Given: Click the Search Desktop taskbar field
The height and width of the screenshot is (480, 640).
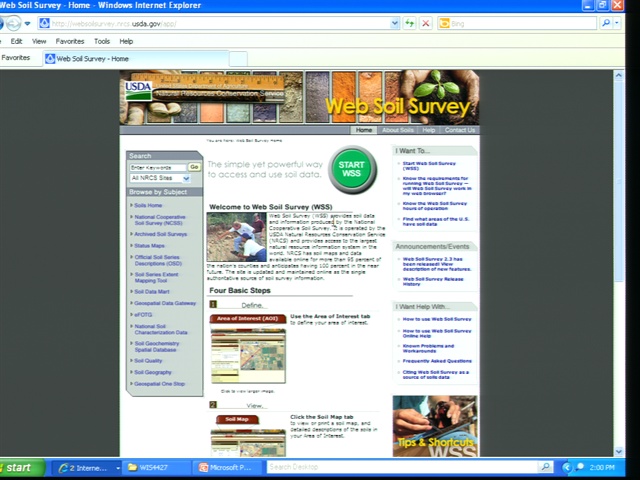Looking at the screenshot, I should tap(402, 467).
